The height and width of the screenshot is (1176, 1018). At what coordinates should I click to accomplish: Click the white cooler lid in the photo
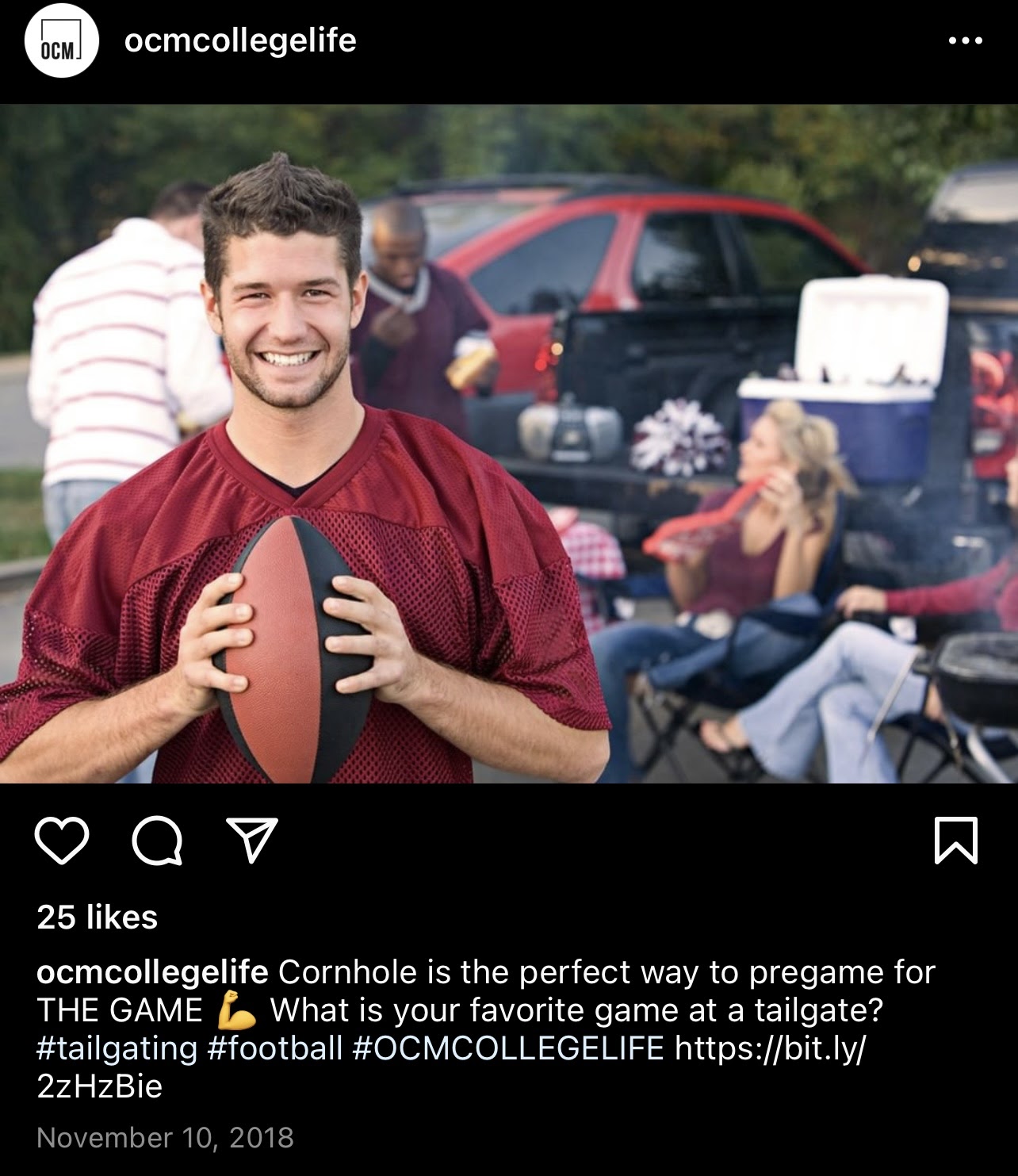point(871,329)
